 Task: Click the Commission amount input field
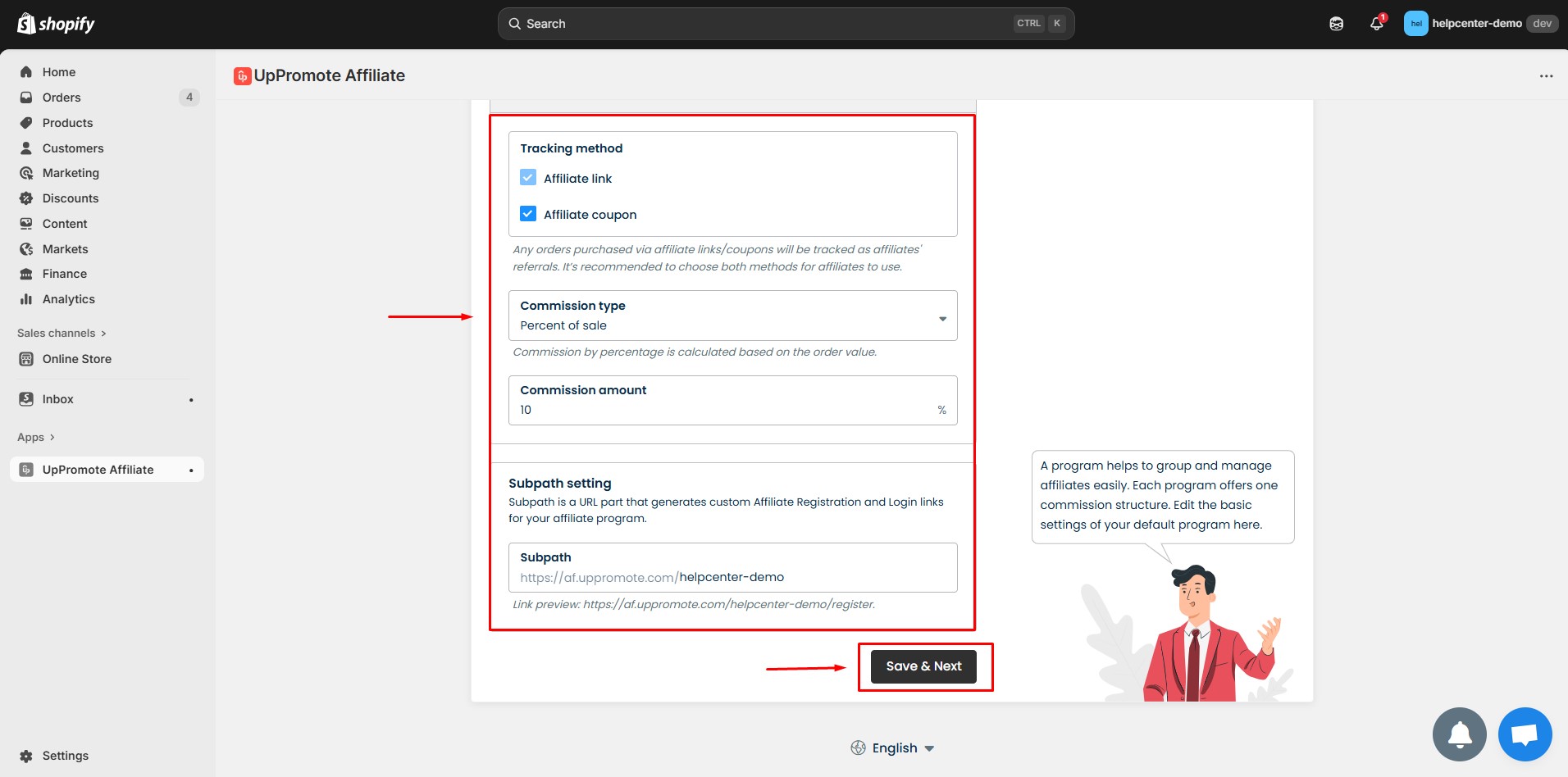[x=726, y=410]
